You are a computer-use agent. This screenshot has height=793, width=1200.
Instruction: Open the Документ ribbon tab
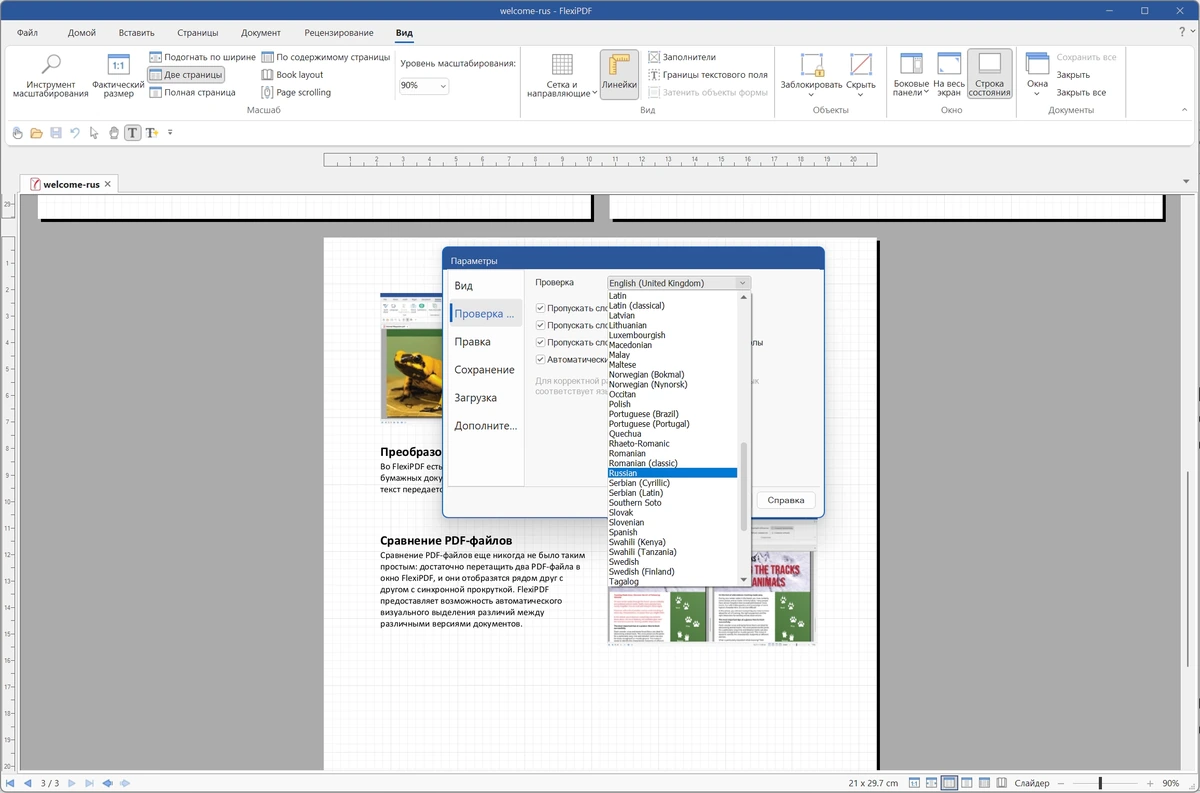[261, 33]
